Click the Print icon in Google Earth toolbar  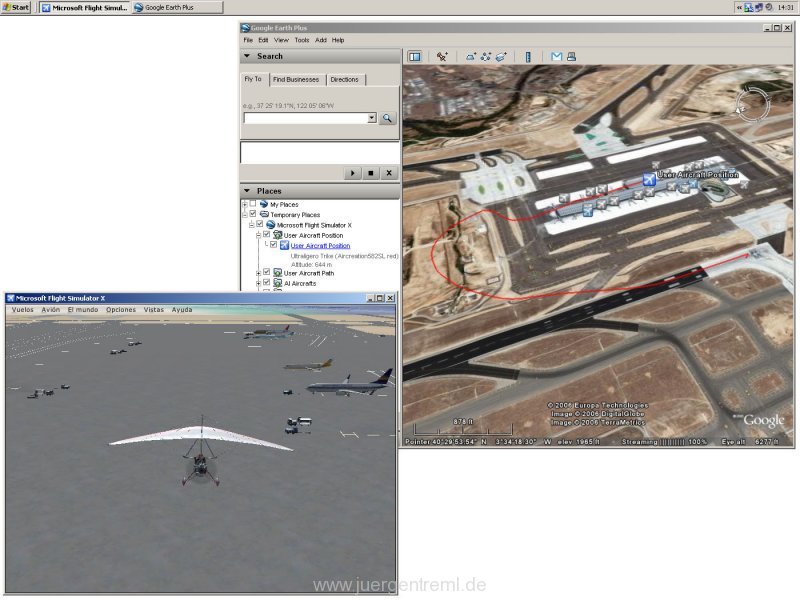(571, 57)
